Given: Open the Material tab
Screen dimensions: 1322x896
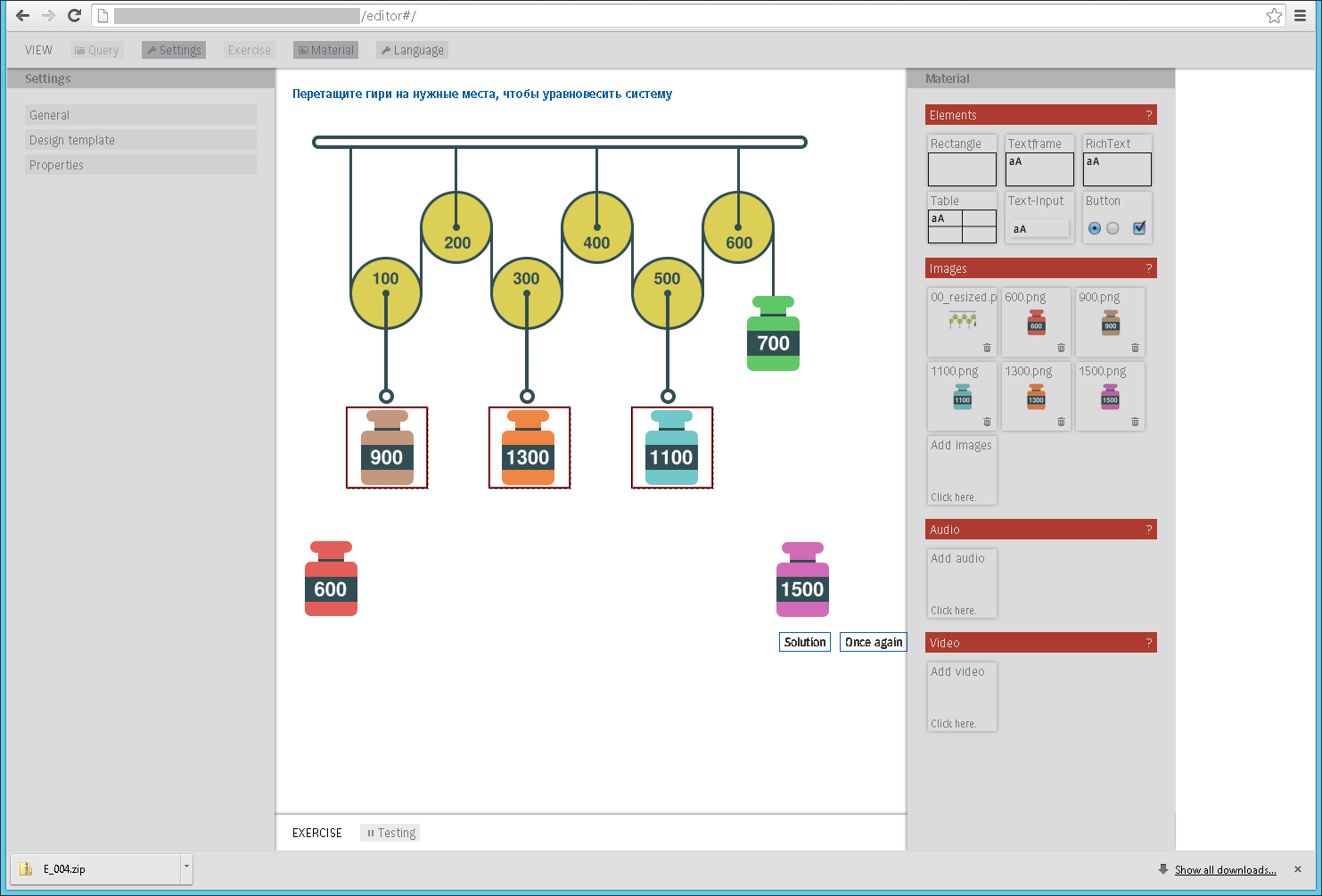Looking at the screenshot, I should point(325,50).
